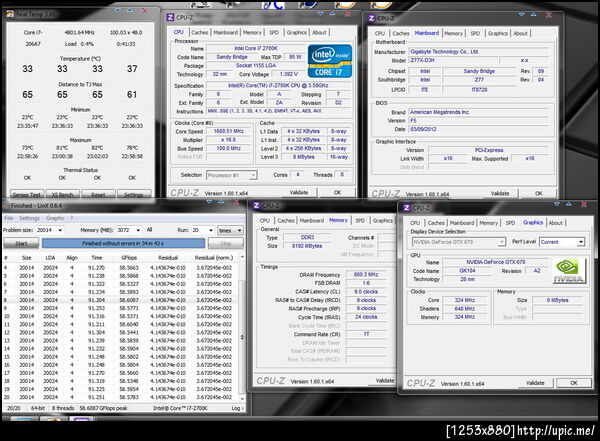Click Real Temp Settings button

pyautogui.click(x=134, y=194)
